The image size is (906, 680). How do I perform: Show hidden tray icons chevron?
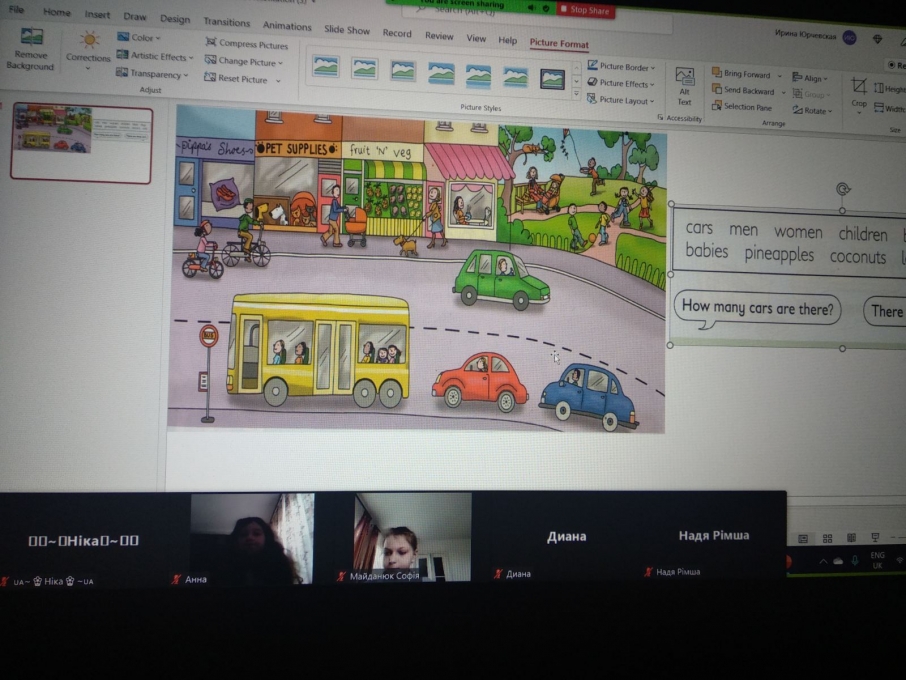click(x=823, y=562)
